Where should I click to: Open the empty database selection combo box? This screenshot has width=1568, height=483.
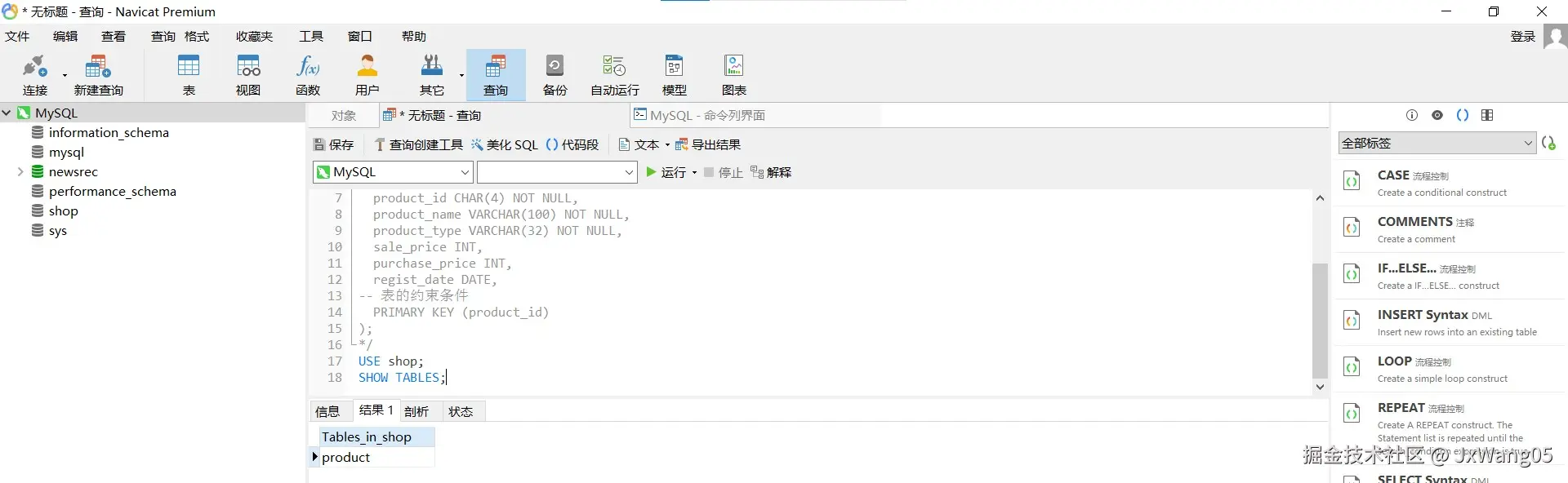[x=557, y=172]
